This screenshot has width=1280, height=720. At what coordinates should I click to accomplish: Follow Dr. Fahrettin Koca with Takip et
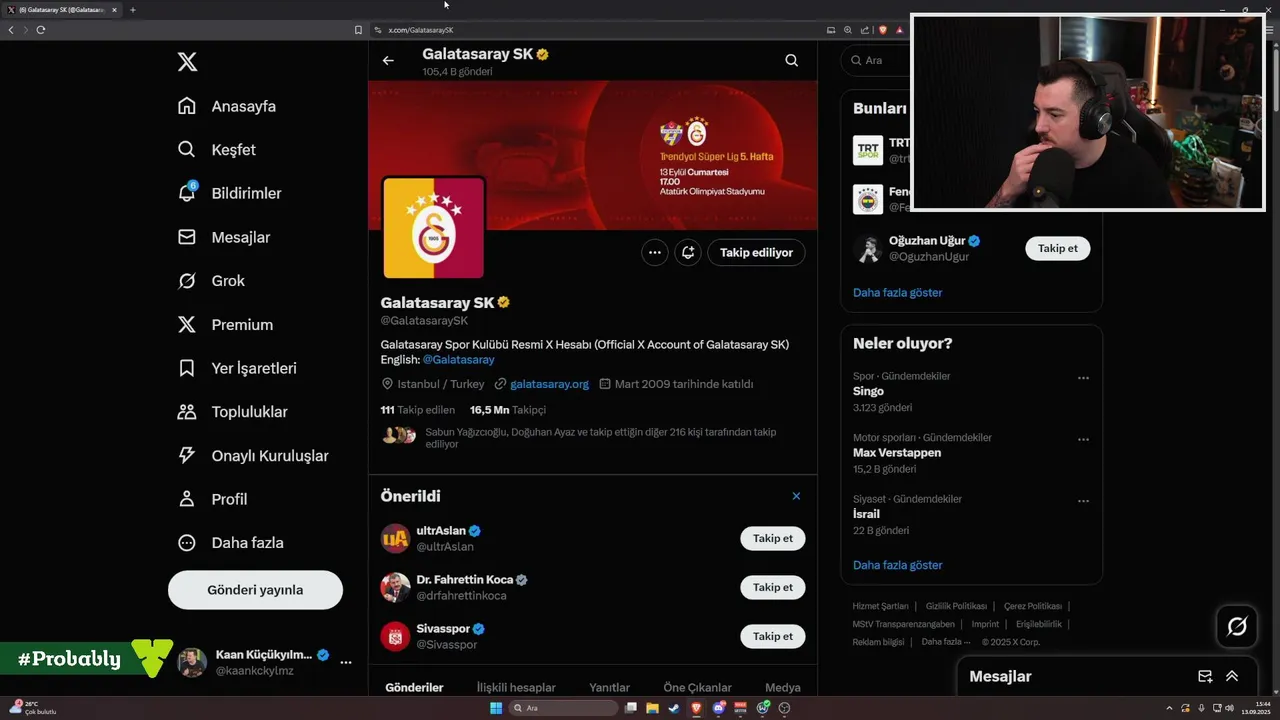(772, 587)
